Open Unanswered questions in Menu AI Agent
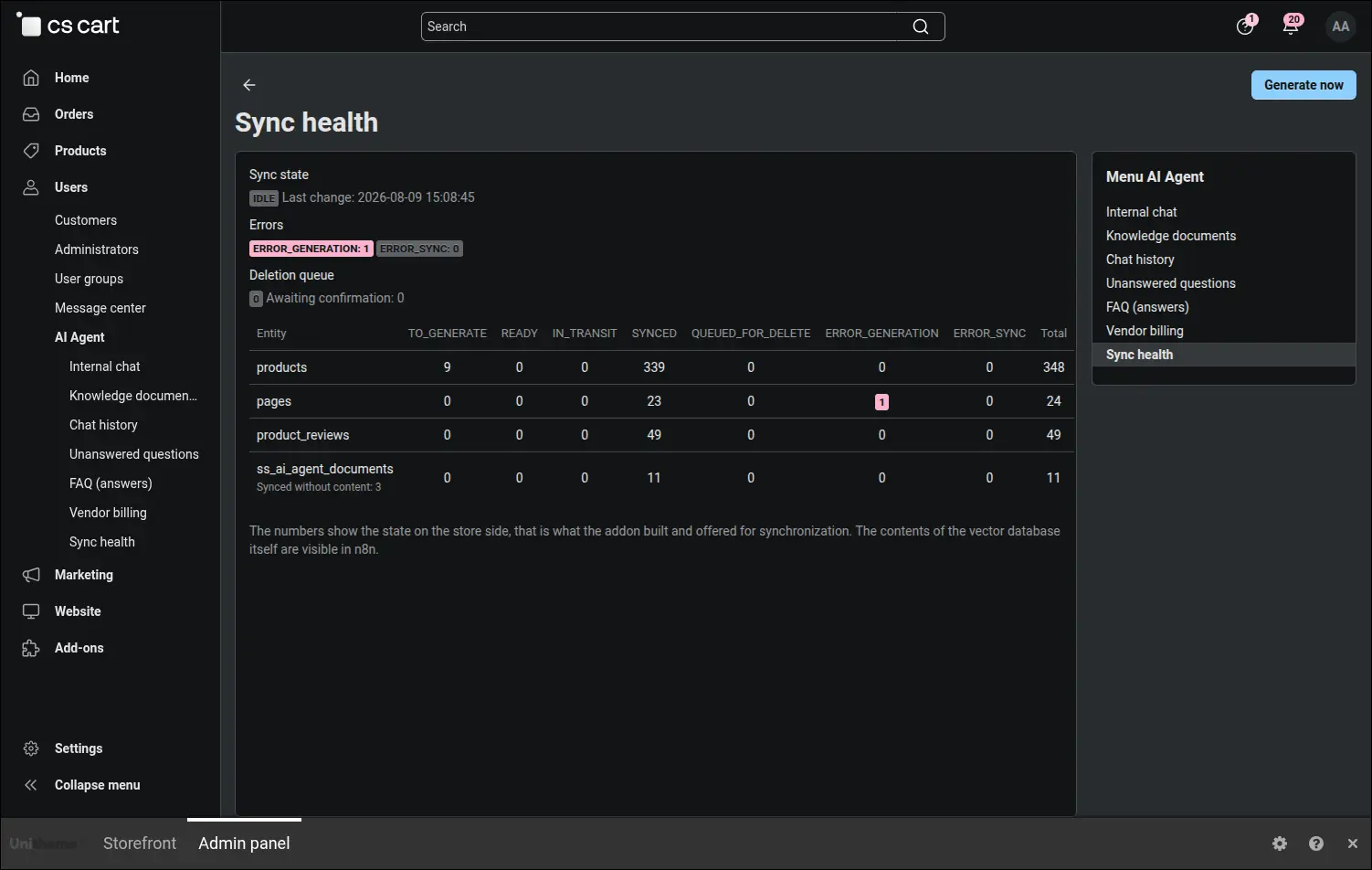Image resolution: width=1372 pixels, height=870 pixels. pos(1171,283)
